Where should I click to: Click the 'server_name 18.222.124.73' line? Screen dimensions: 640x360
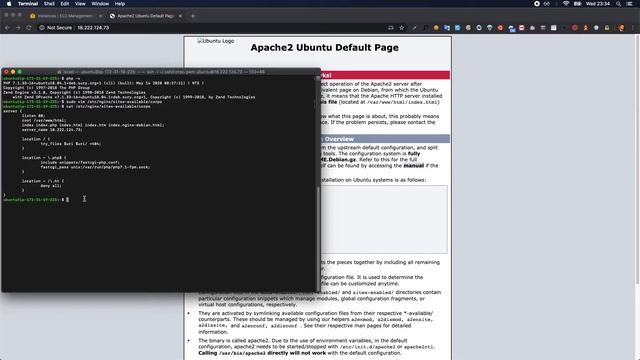point(52,130)
